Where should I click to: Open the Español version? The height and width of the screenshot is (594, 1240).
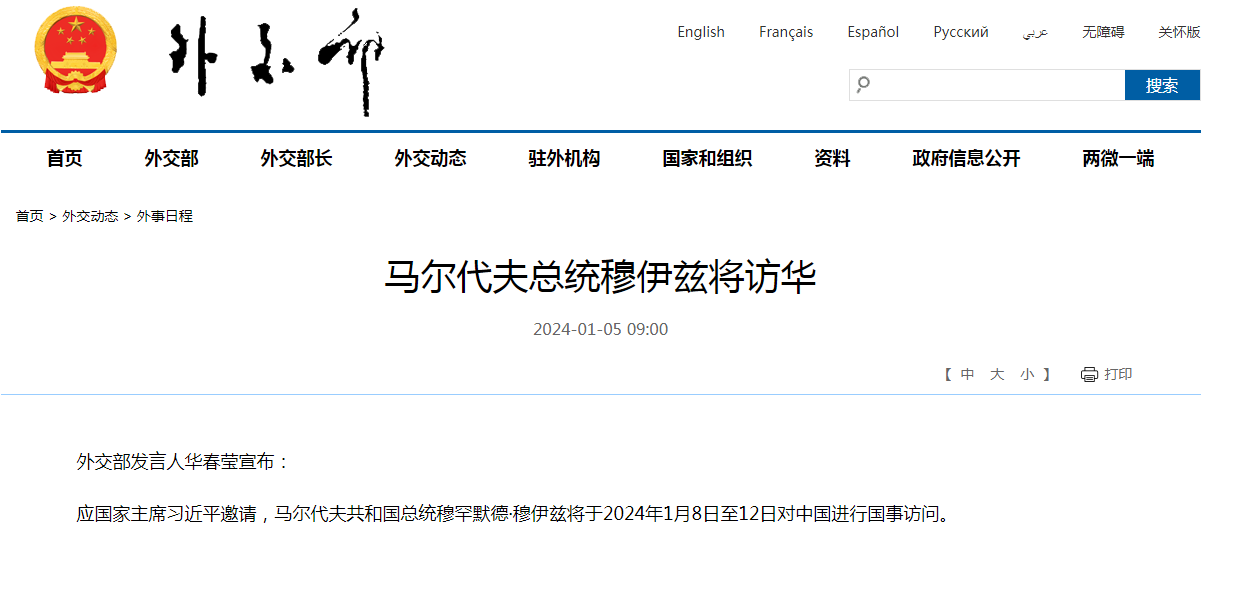click(873, 32)
